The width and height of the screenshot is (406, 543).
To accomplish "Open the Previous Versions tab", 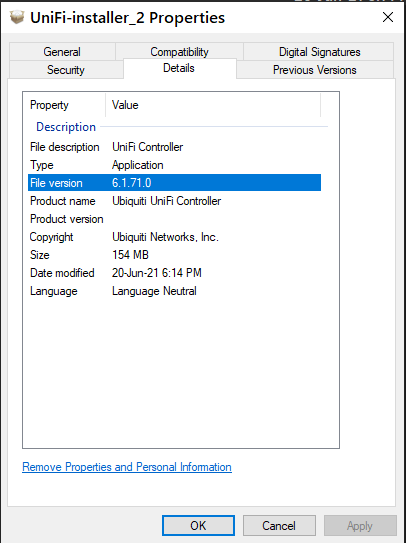I will pyautogui.click(x=315, y=70).
